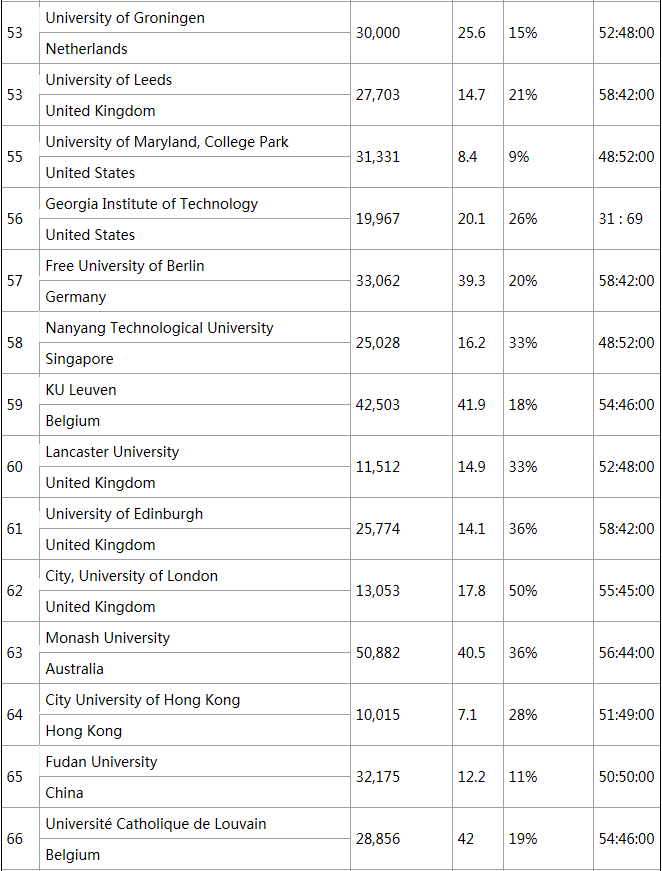
Task: Select Georgia Institute of Technology text
Action: pos(151,204)
